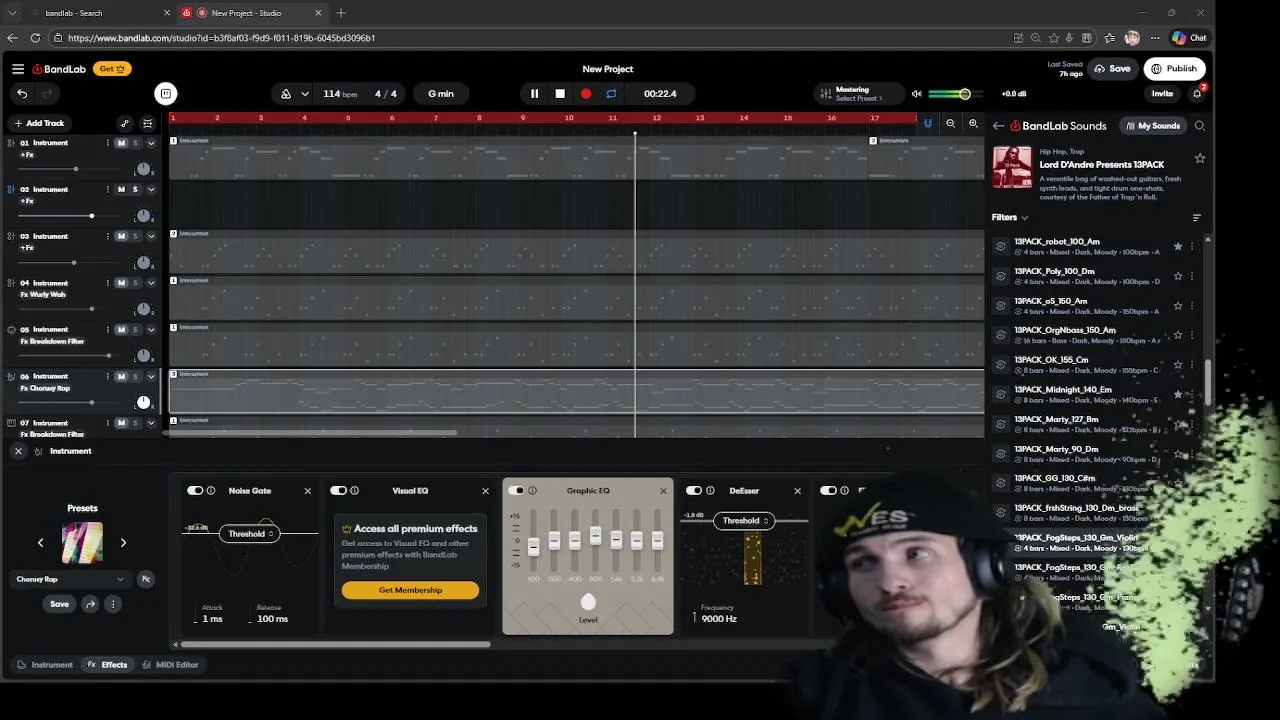Expand track 03 options chevron

tap(151, 237)
